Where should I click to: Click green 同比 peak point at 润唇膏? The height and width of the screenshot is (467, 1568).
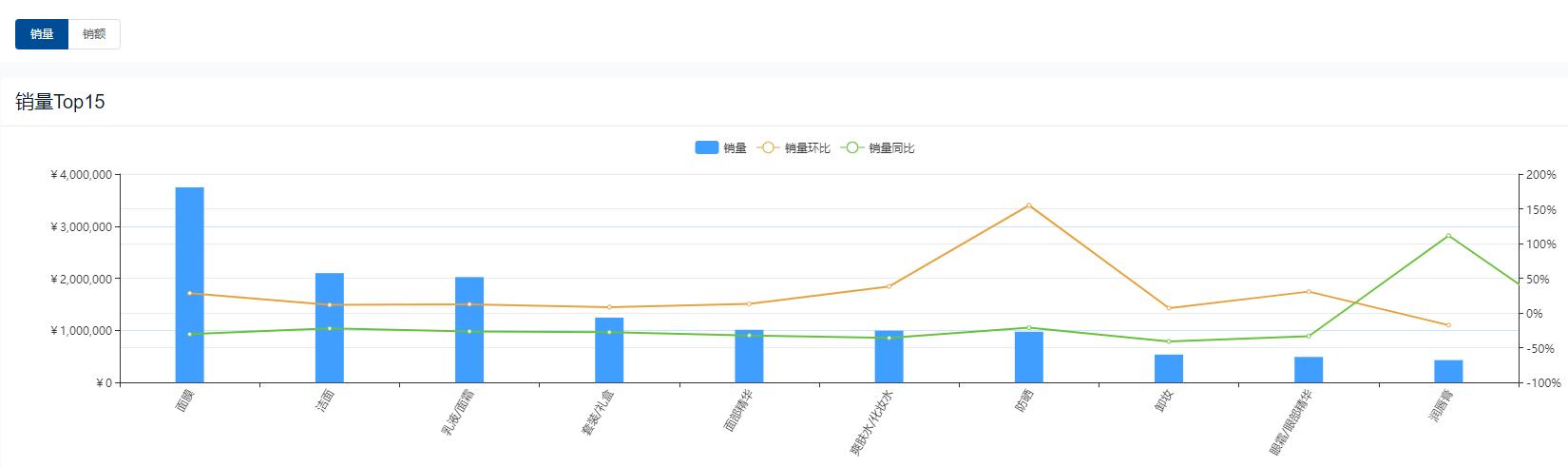coord(1448,236)
